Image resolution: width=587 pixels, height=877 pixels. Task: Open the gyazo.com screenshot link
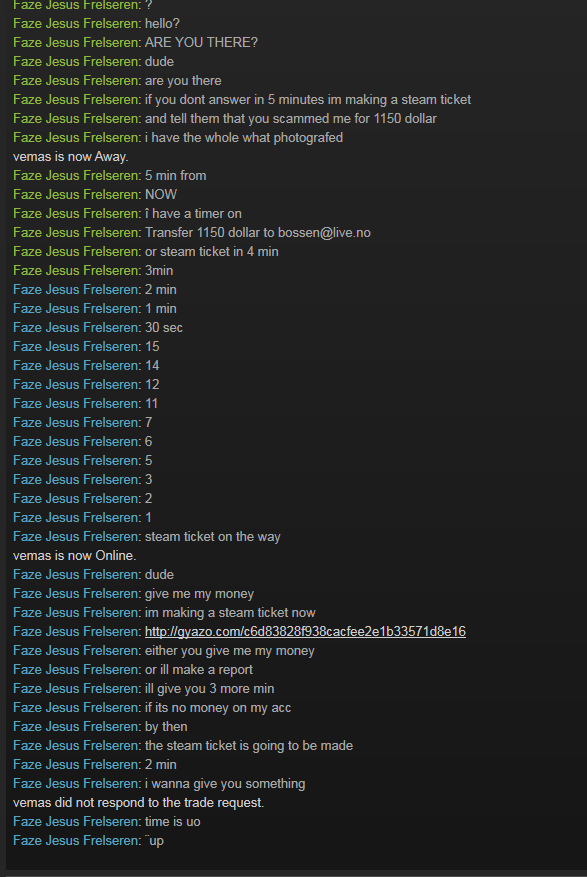tap(305, 631)
